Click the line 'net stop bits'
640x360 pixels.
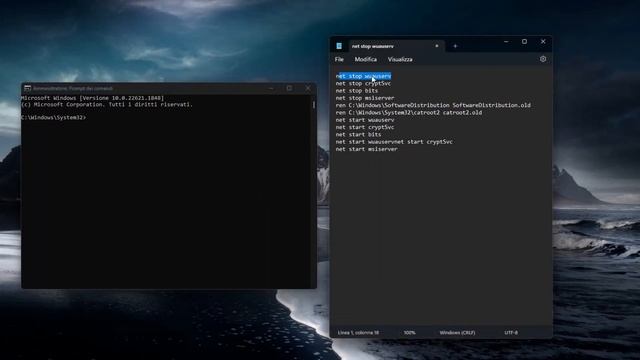357,91
